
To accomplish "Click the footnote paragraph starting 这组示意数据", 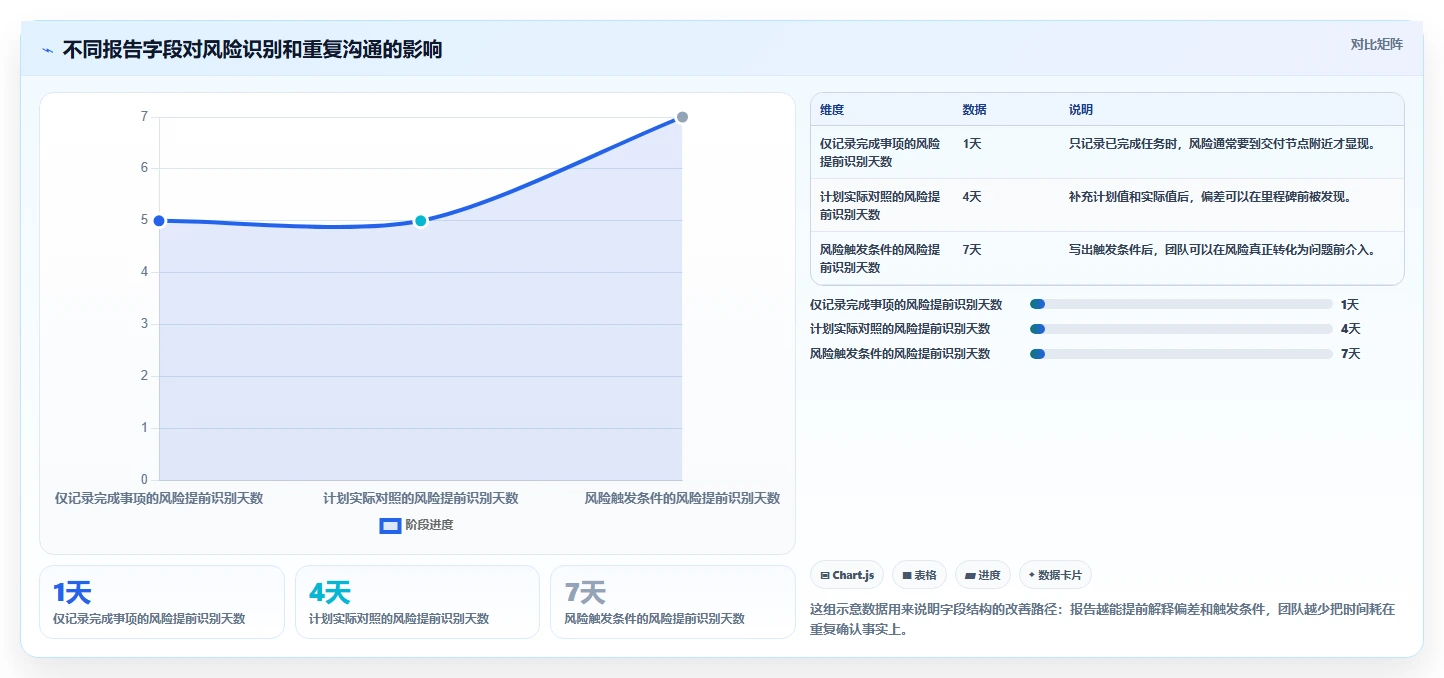I will [x=1103, y=619].
